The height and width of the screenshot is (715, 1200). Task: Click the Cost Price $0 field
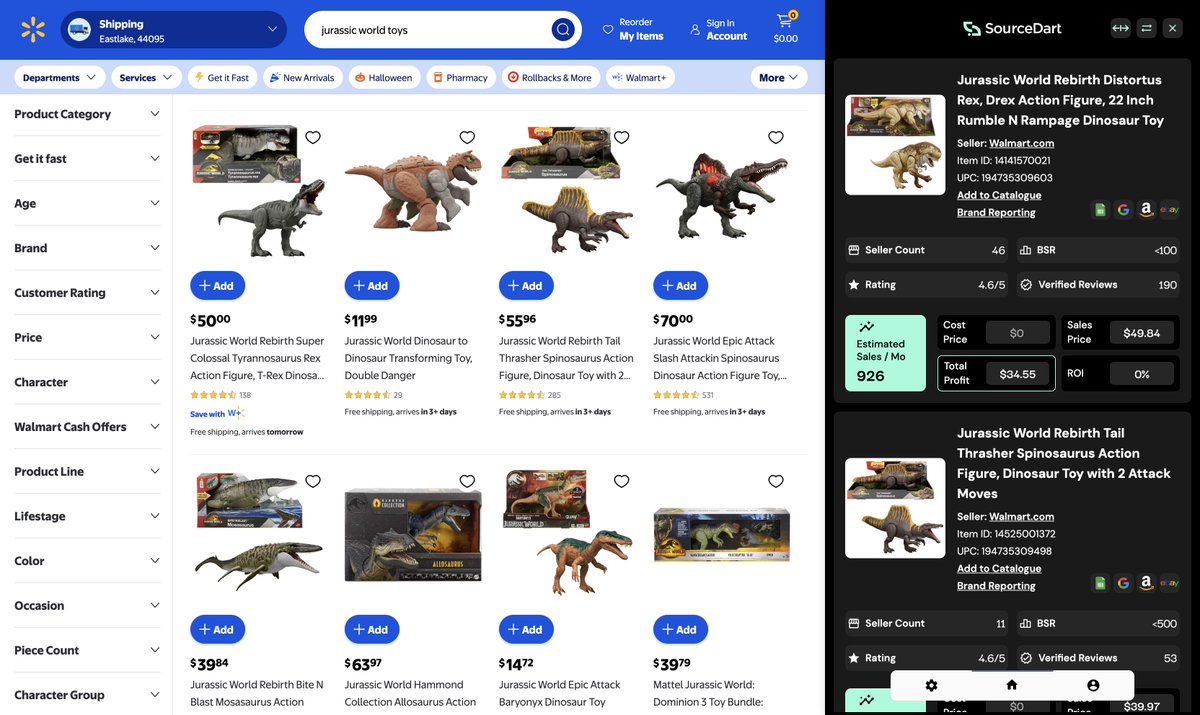tap(1018, 332)
